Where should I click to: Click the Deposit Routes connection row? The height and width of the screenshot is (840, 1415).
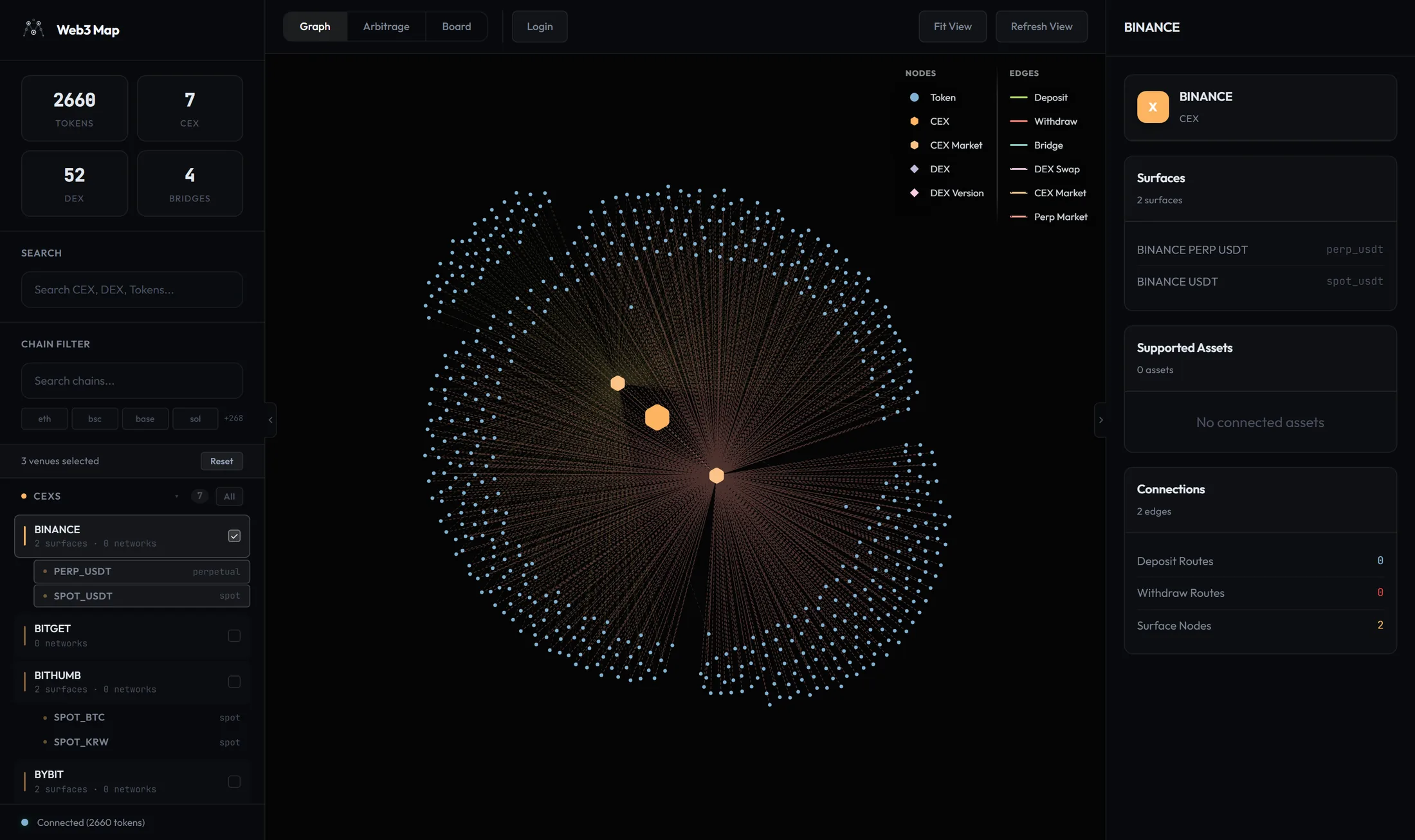click(1260, 561)
